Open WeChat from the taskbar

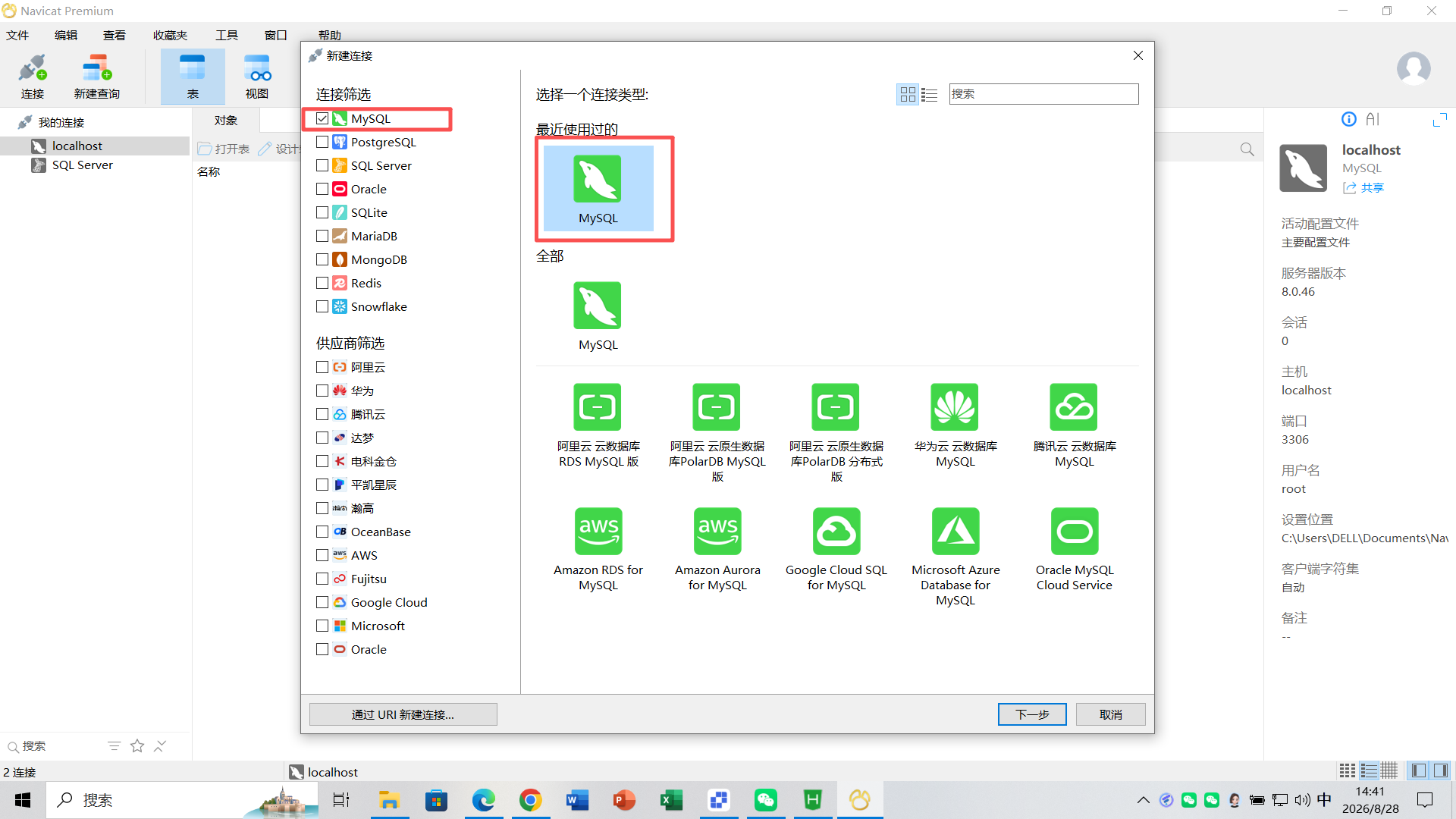click(765, 800)
